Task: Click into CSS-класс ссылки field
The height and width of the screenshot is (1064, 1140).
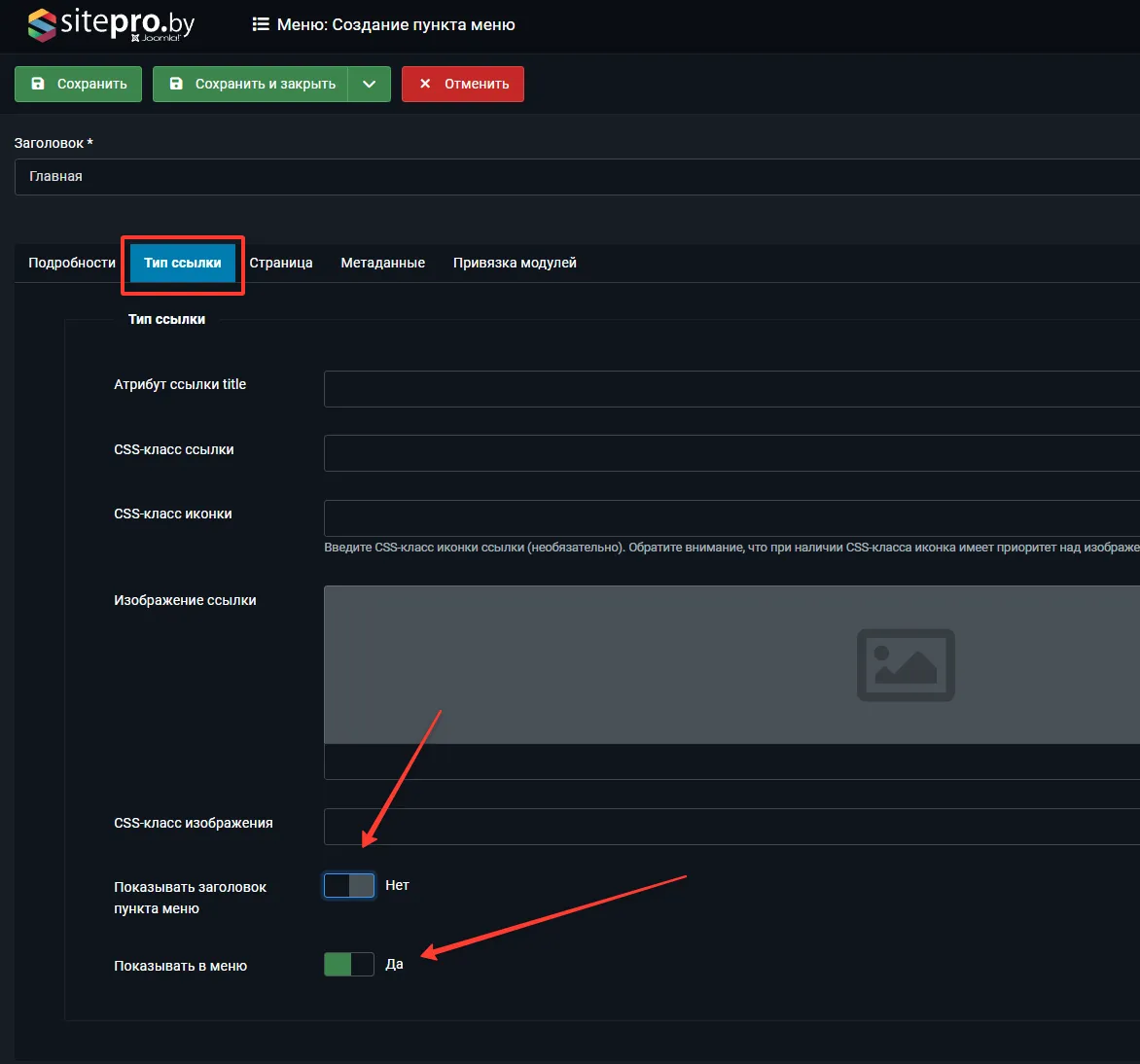Action: click(x=730, y=453)
